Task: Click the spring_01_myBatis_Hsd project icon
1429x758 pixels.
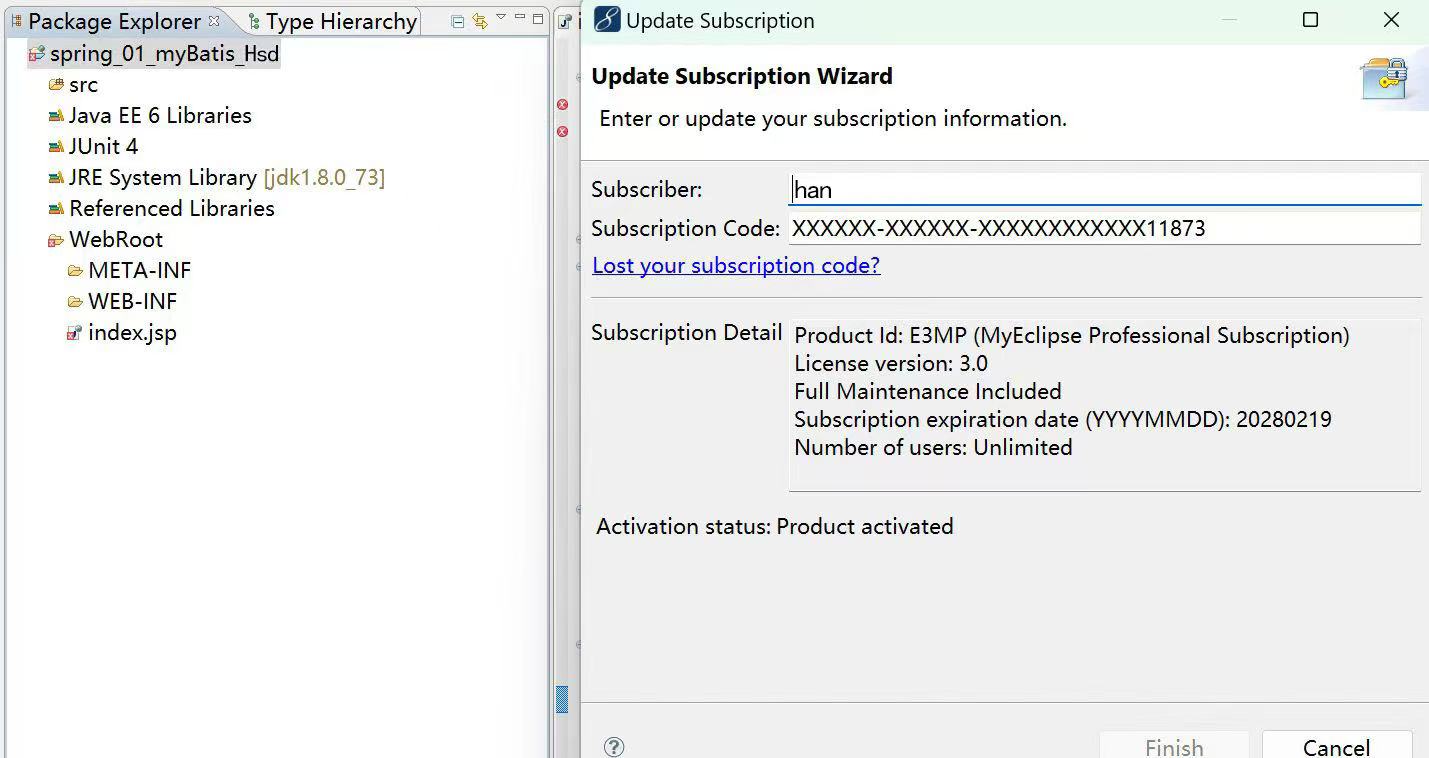Action: coord(37,54)
